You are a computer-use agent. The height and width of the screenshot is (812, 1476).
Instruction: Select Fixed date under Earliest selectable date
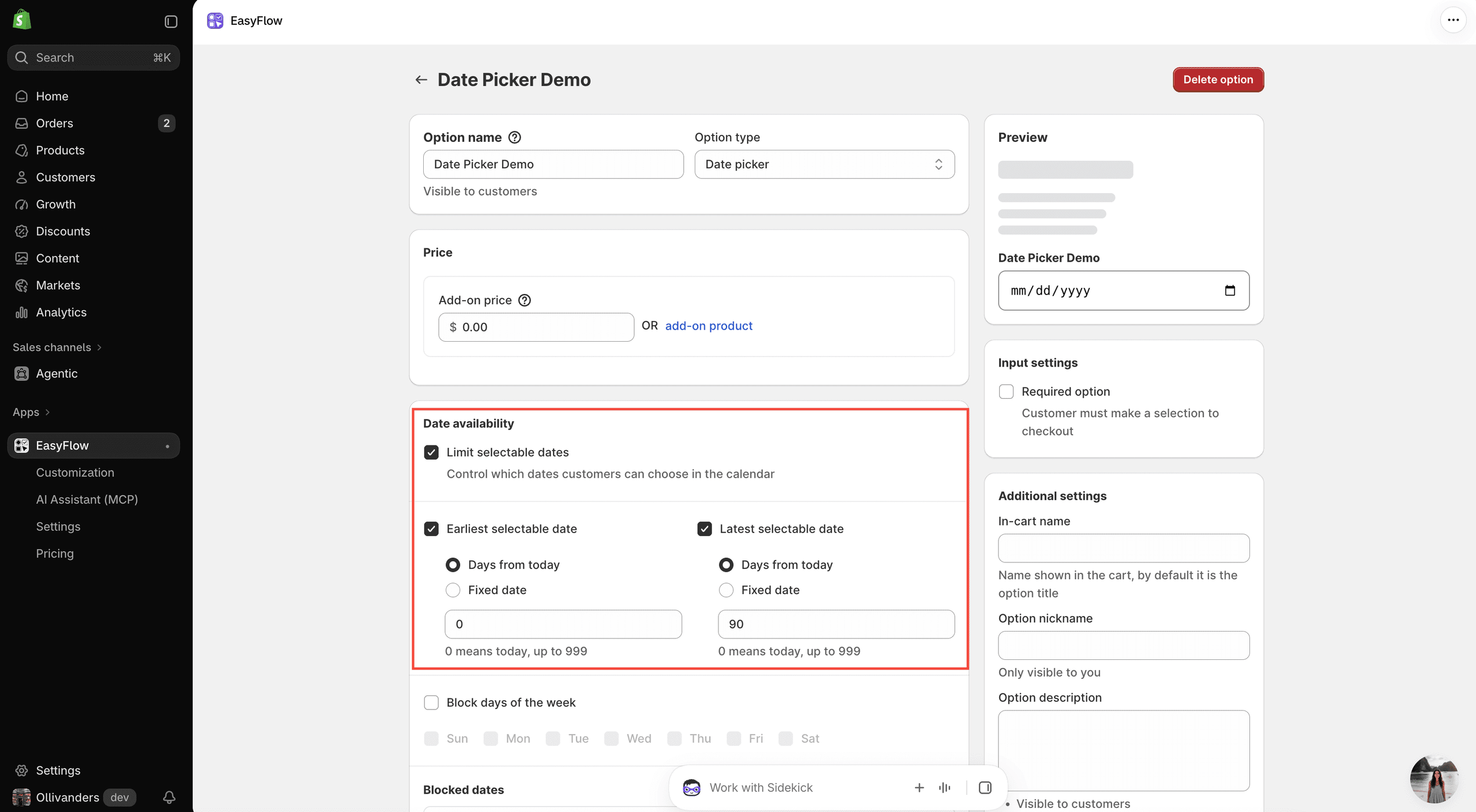(x=453, y=590)
